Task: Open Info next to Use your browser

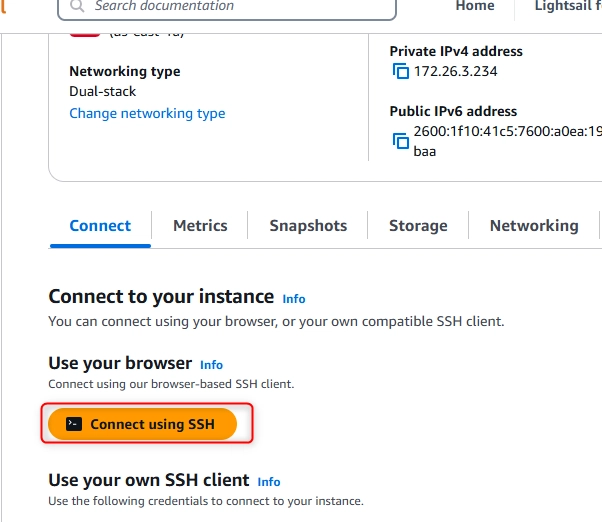Action: (211, 365)
